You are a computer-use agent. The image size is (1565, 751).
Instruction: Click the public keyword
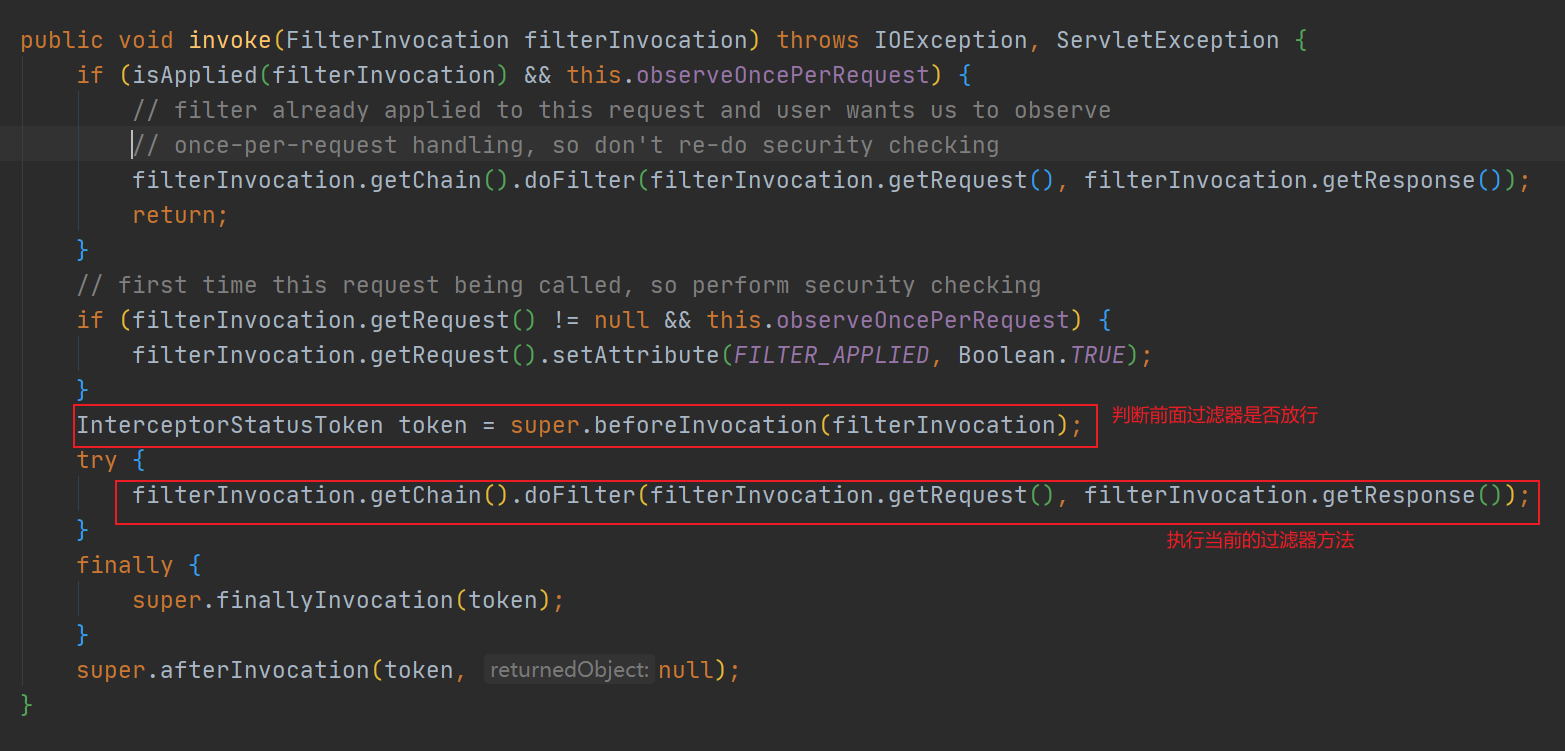point(62,40)
